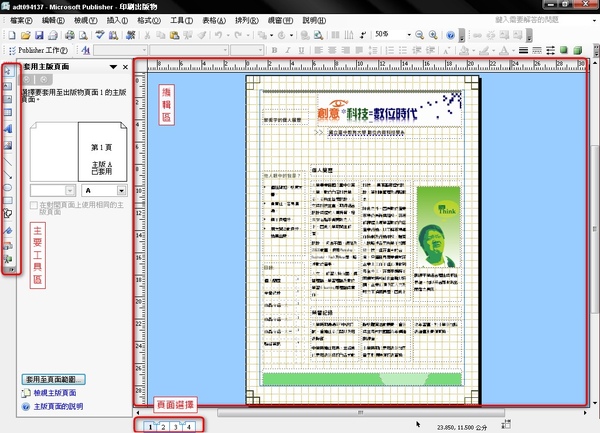Click the Zoom In magnifier
Screen dimensions: 600x433
(433, 35)
